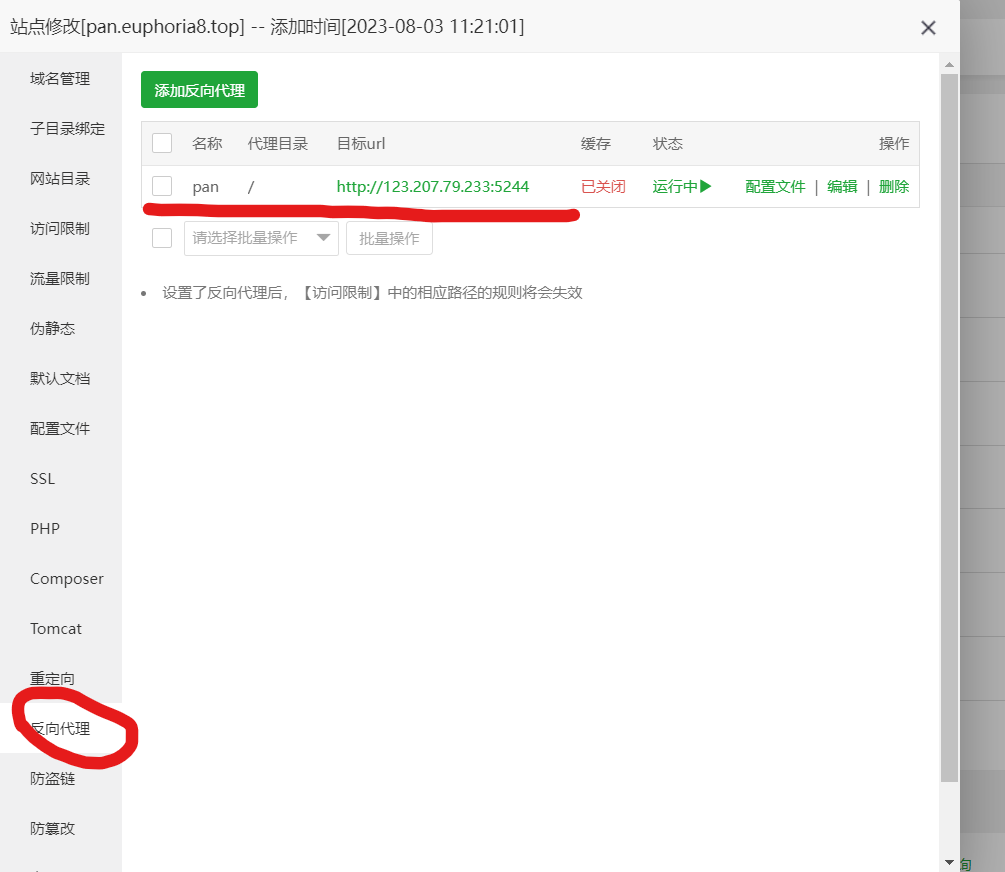Tick the batch operation checkbox below table

pyautogui.click(x=162, y=238)
